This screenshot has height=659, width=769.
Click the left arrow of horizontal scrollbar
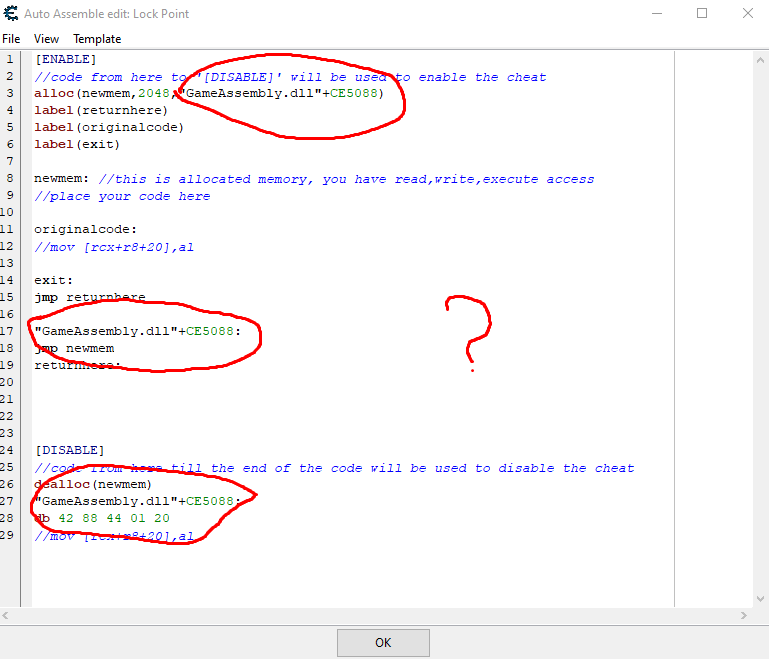click(x=6, y=614)
